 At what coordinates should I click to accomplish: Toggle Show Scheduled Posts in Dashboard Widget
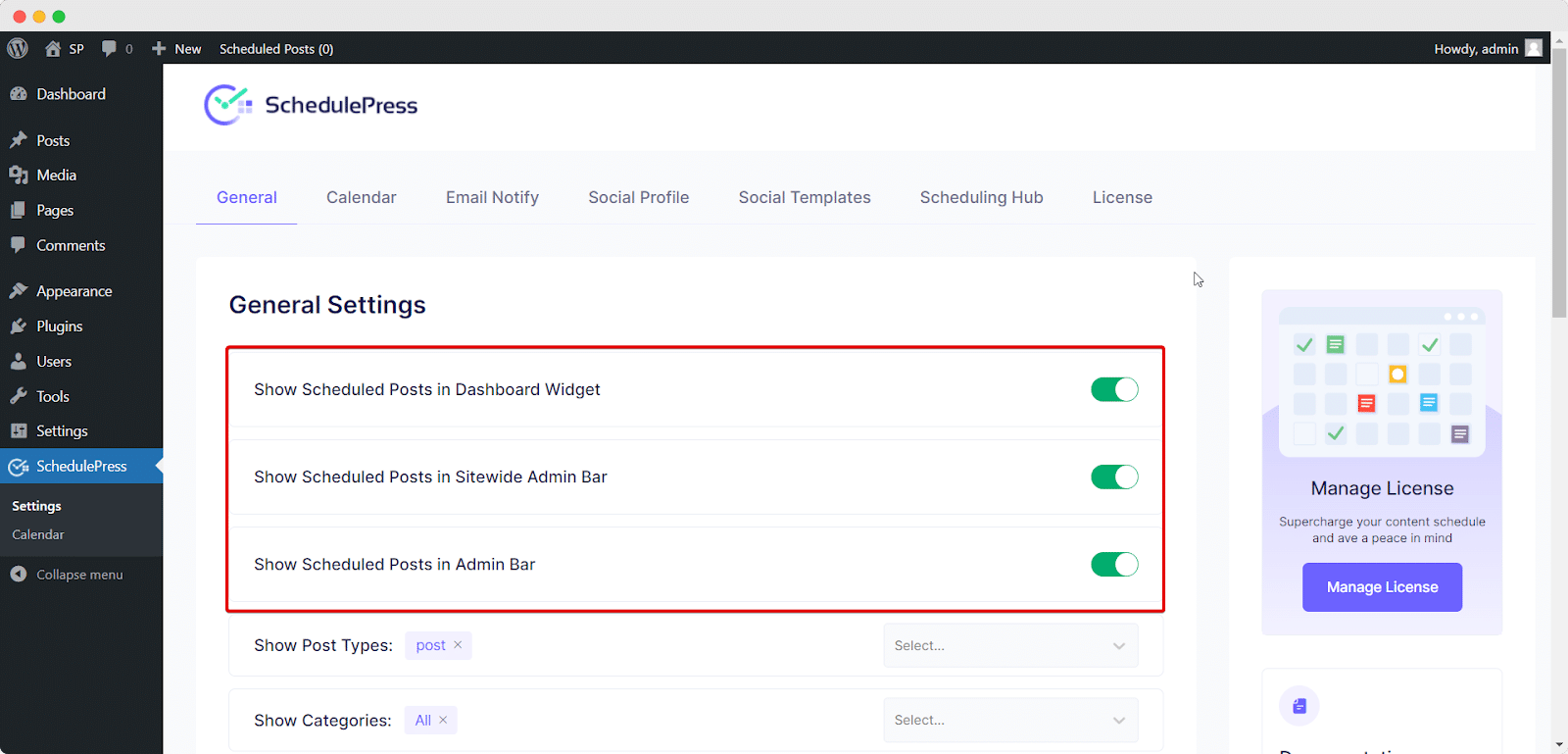1114,389
